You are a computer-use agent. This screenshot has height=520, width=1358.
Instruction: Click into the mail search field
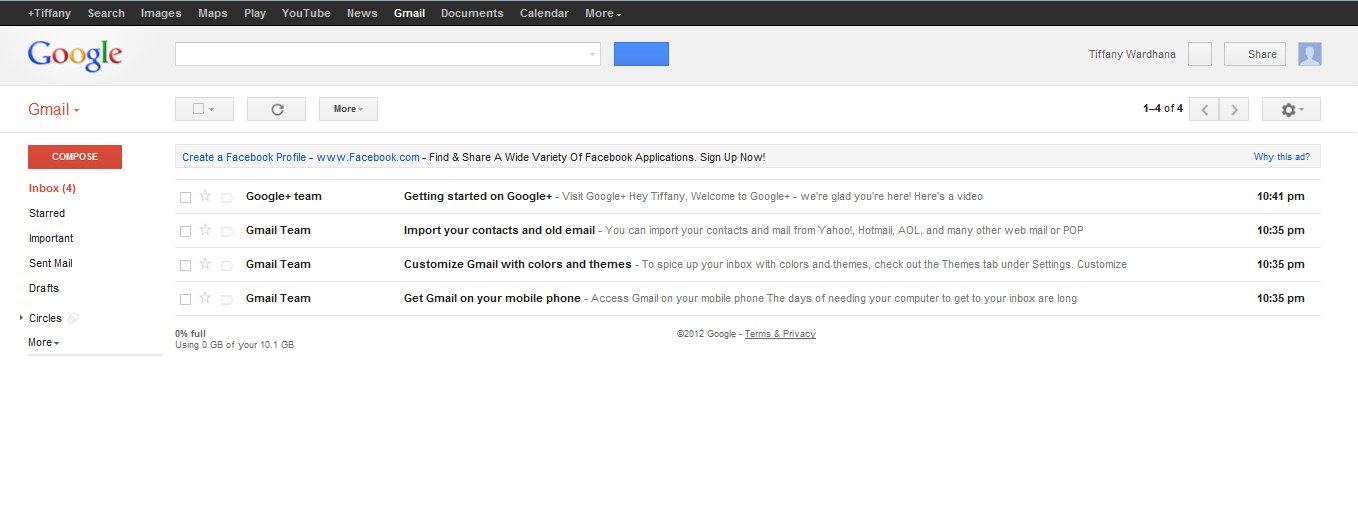(x=380, y=54)
